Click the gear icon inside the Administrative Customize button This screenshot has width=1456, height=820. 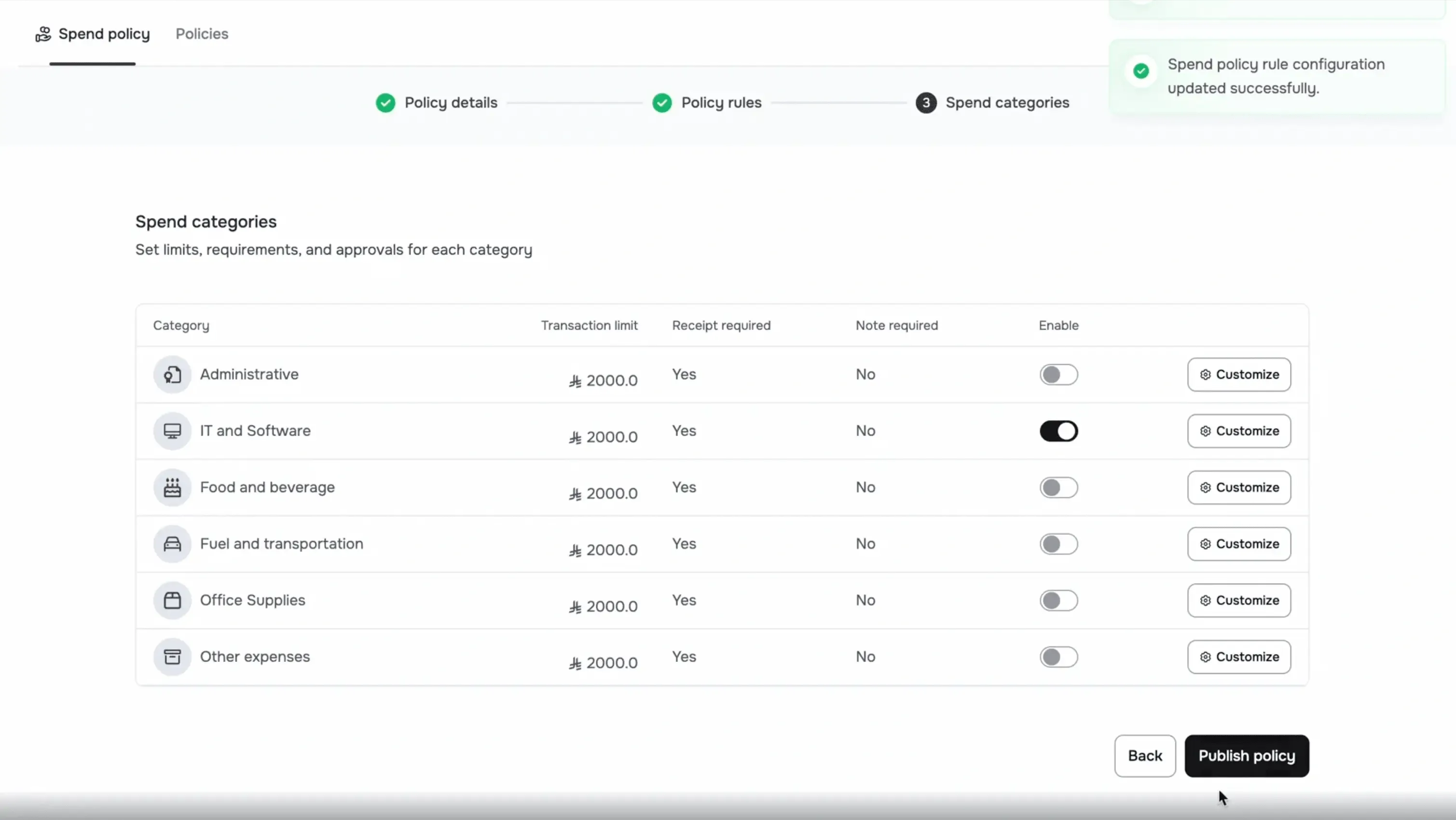click(1205, 375)
